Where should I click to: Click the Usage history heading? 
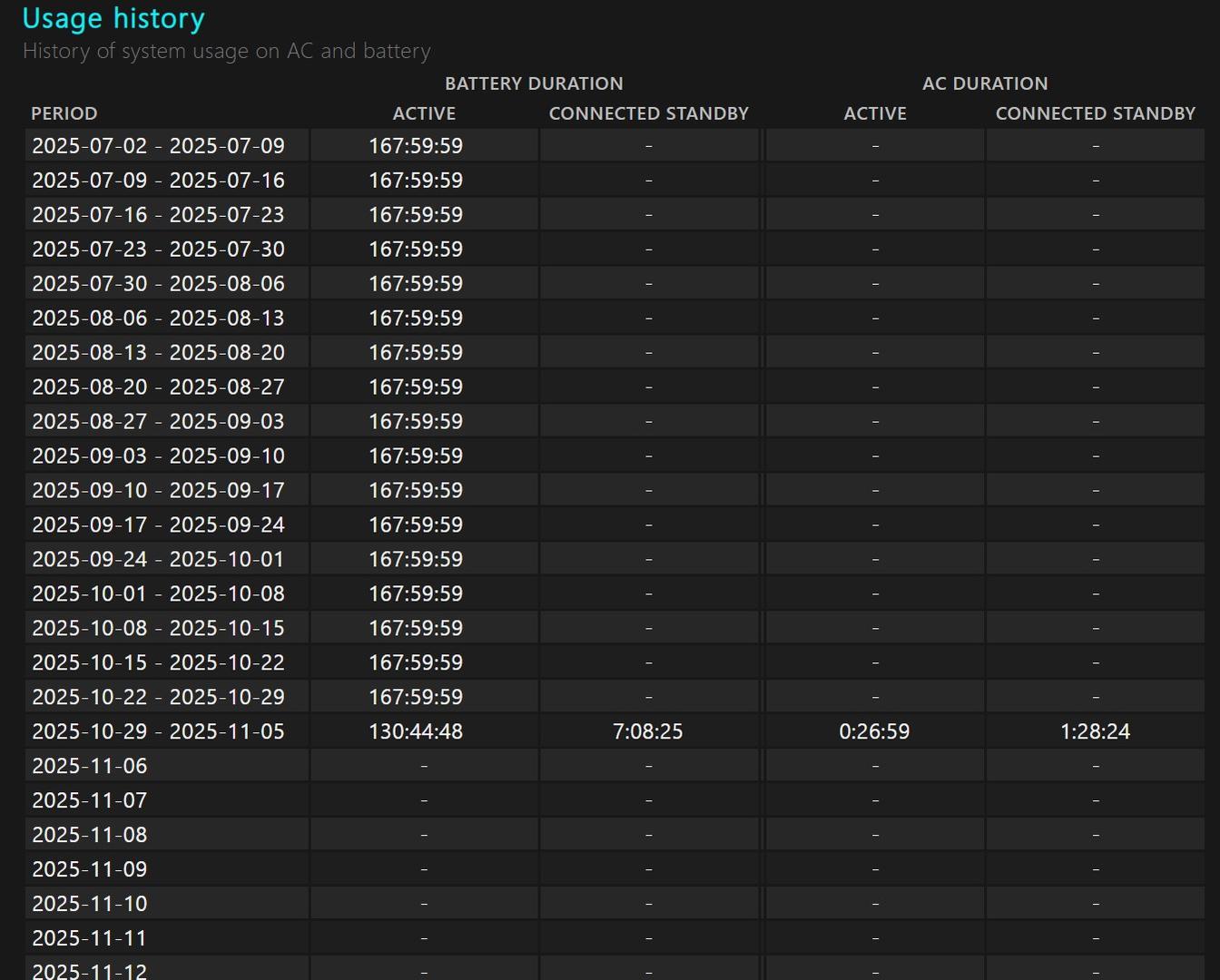[x=113, y=19]
